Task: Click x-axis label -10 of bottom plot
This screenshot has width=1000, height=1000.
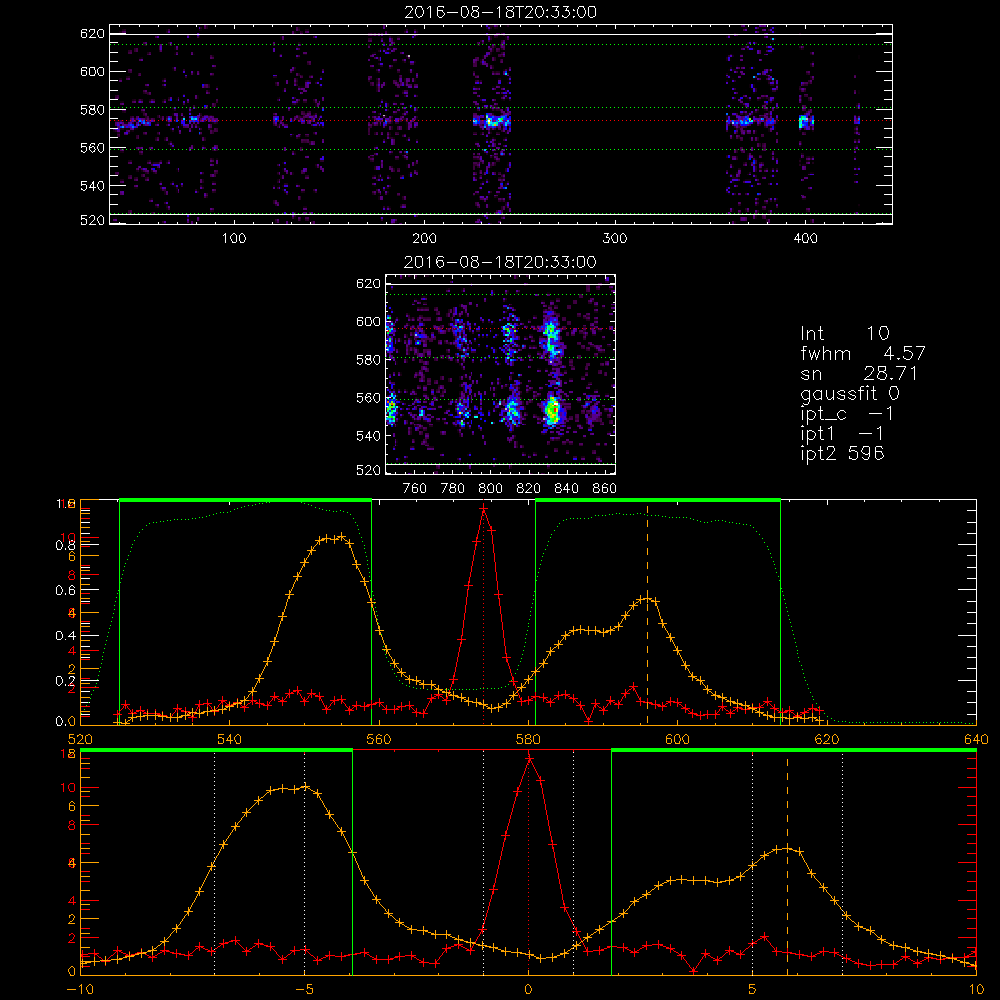Action: (80, 990)
